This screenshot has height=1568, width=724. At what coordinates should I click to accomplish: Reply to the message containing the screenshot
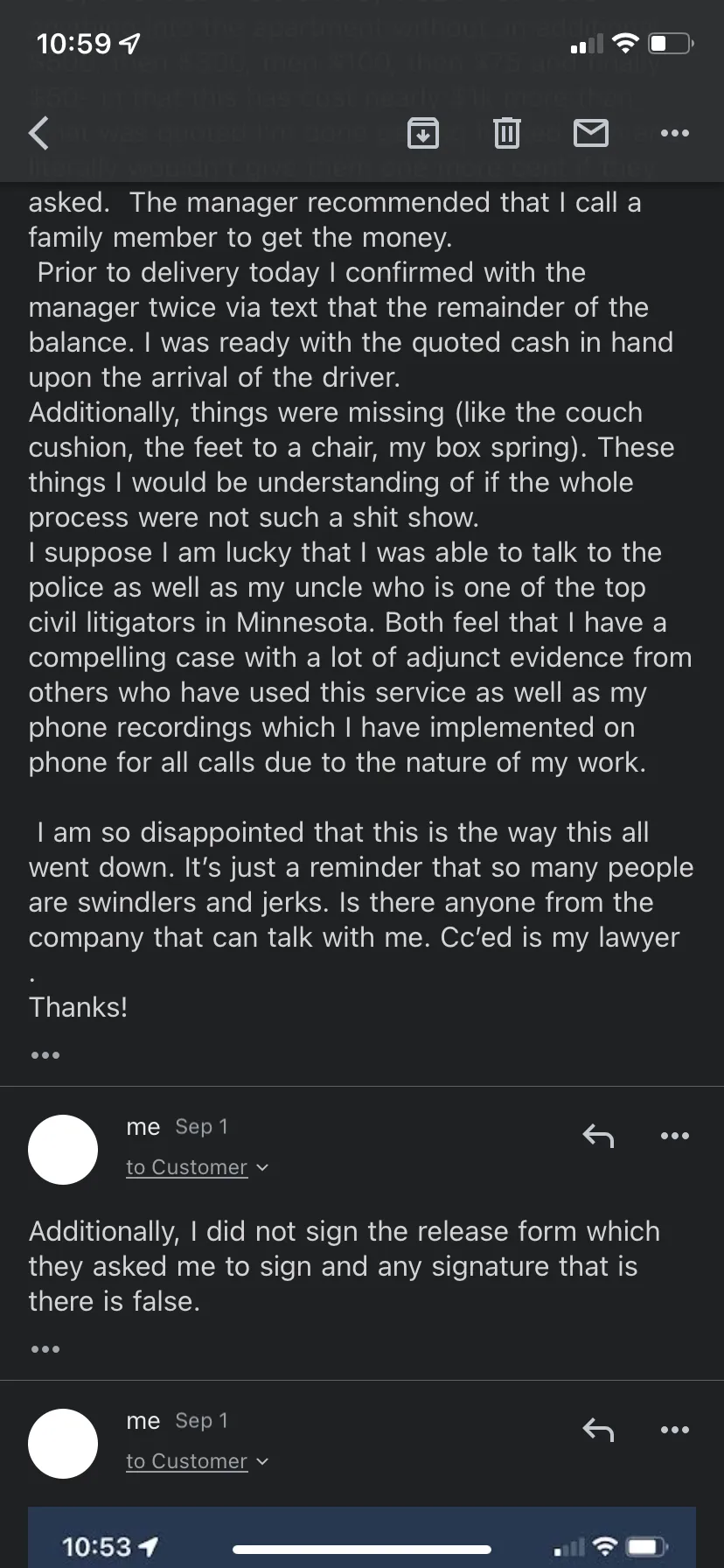[598, 1430]
